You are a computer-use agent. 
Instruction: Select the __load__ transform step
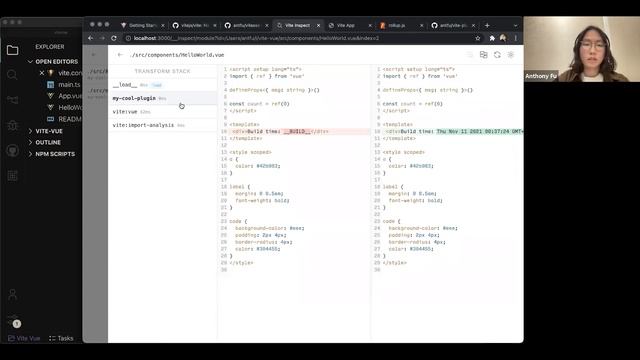(162, 85)
